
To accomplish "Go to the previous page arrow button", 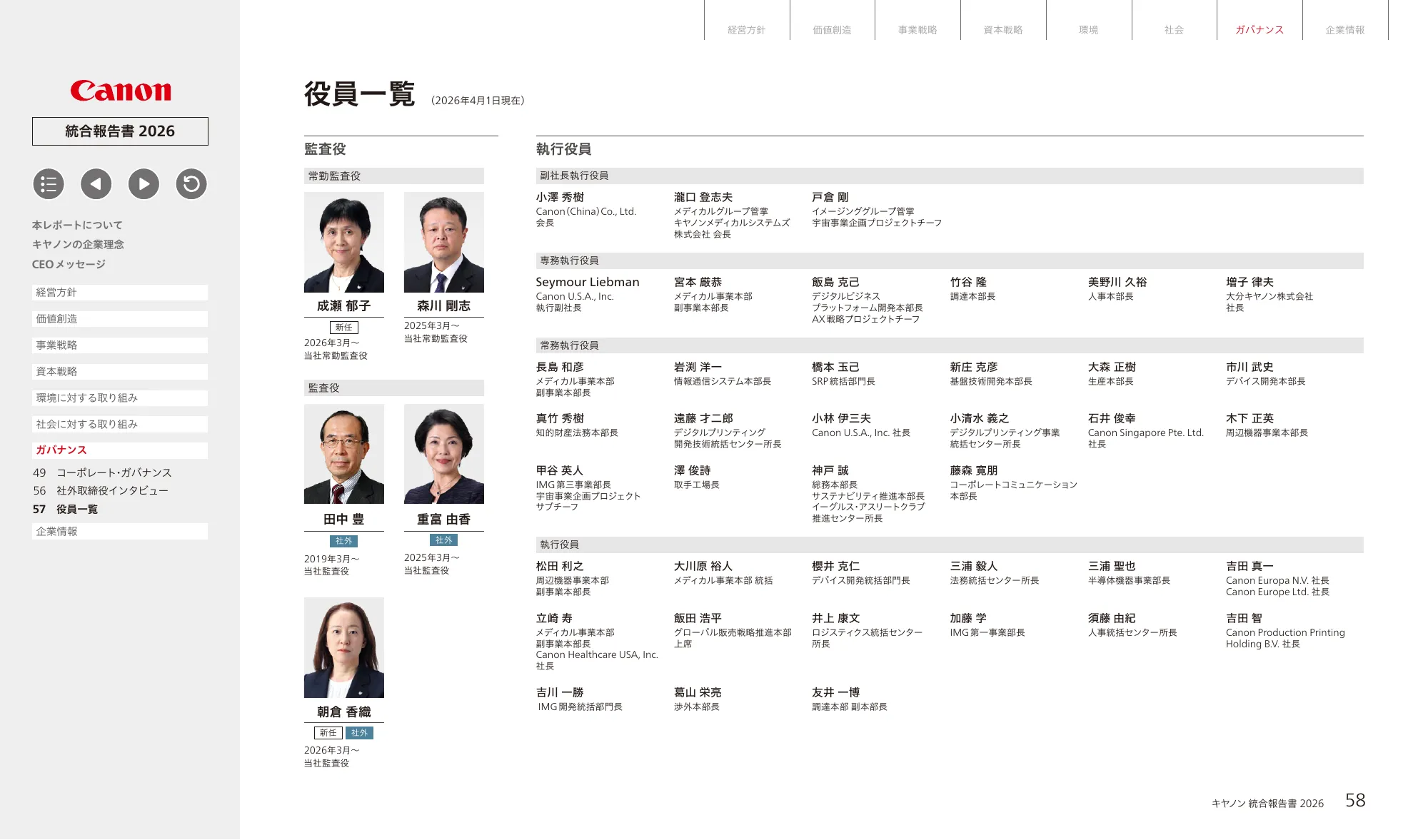I will point(96,184).
